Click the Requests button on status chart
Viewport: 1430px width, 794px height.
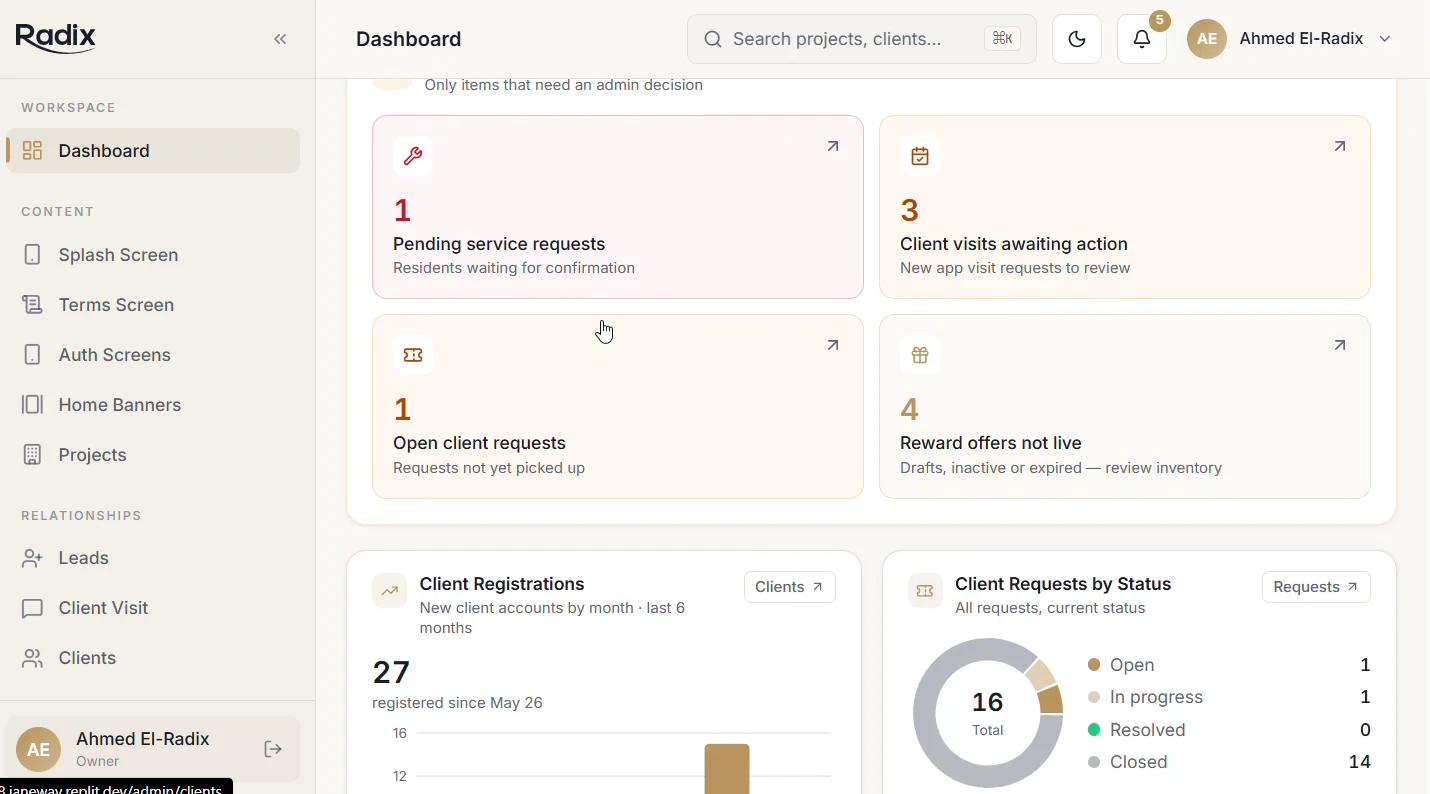coord(1316,587)
